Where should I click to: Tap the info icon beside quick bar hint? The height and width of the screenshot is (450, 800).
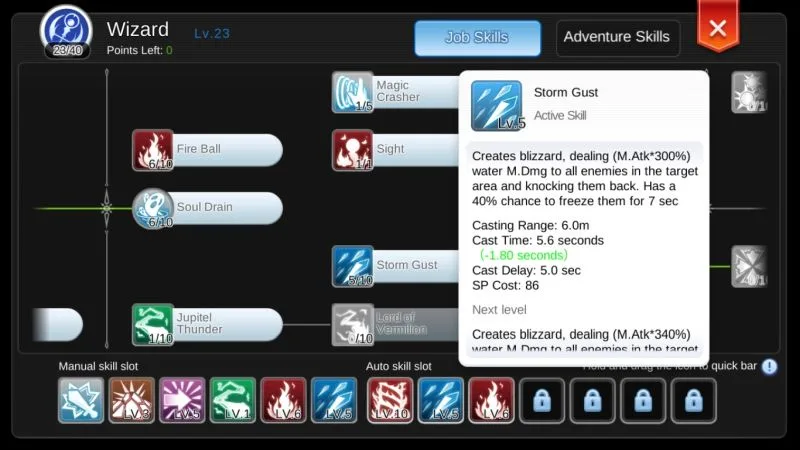click(x=769, y=366)
